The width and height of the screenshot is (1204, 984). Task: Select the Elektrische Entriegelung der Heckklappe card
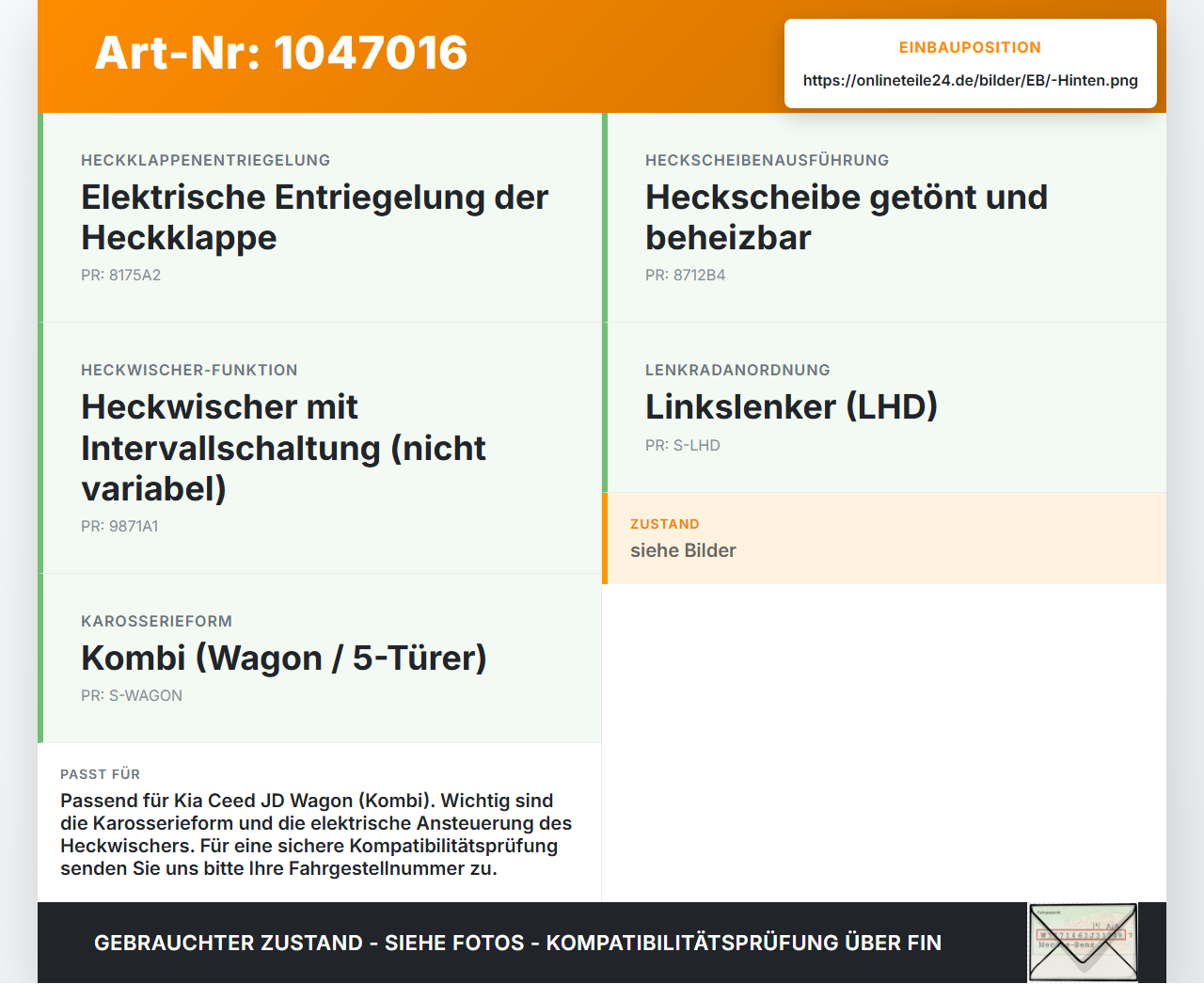(x=320, y=217)
